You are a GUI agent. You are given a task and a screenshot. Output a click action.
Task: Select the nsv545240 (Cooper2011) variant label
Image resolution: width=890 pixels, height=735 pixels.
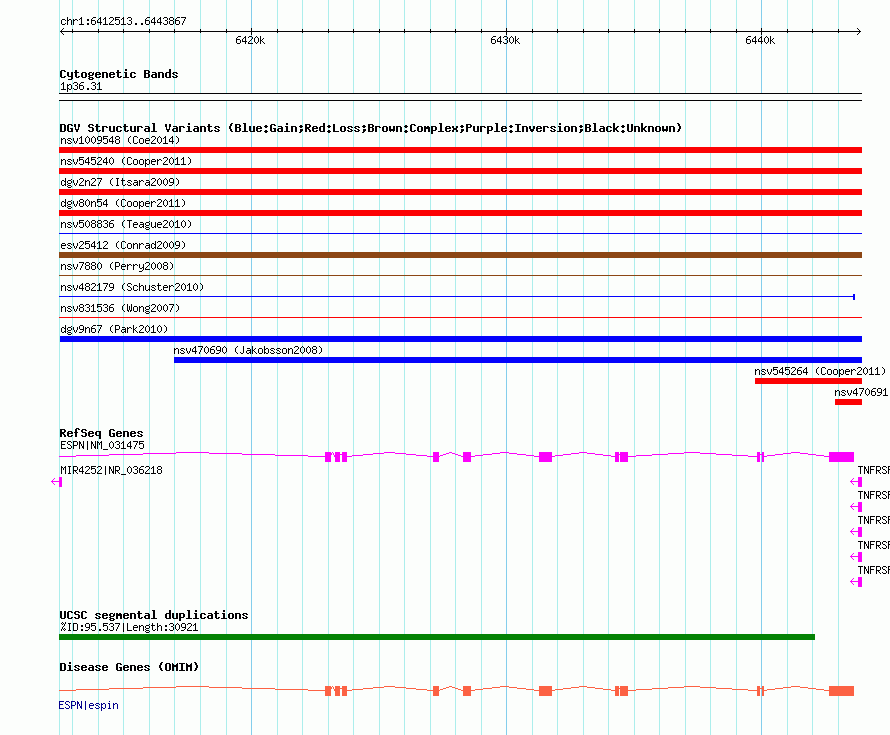(126, 161)
